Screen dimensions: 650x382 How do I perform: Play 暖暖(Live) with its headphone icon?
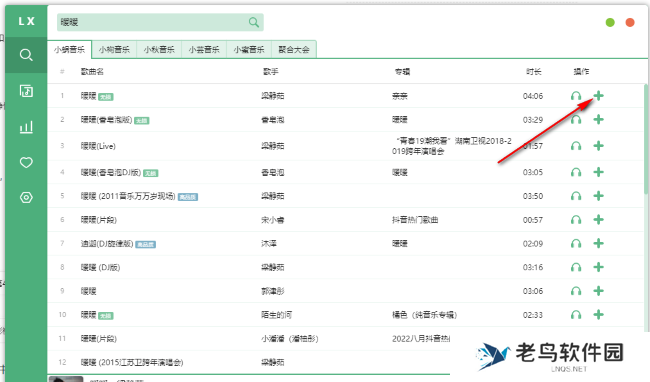pos(576,146)
